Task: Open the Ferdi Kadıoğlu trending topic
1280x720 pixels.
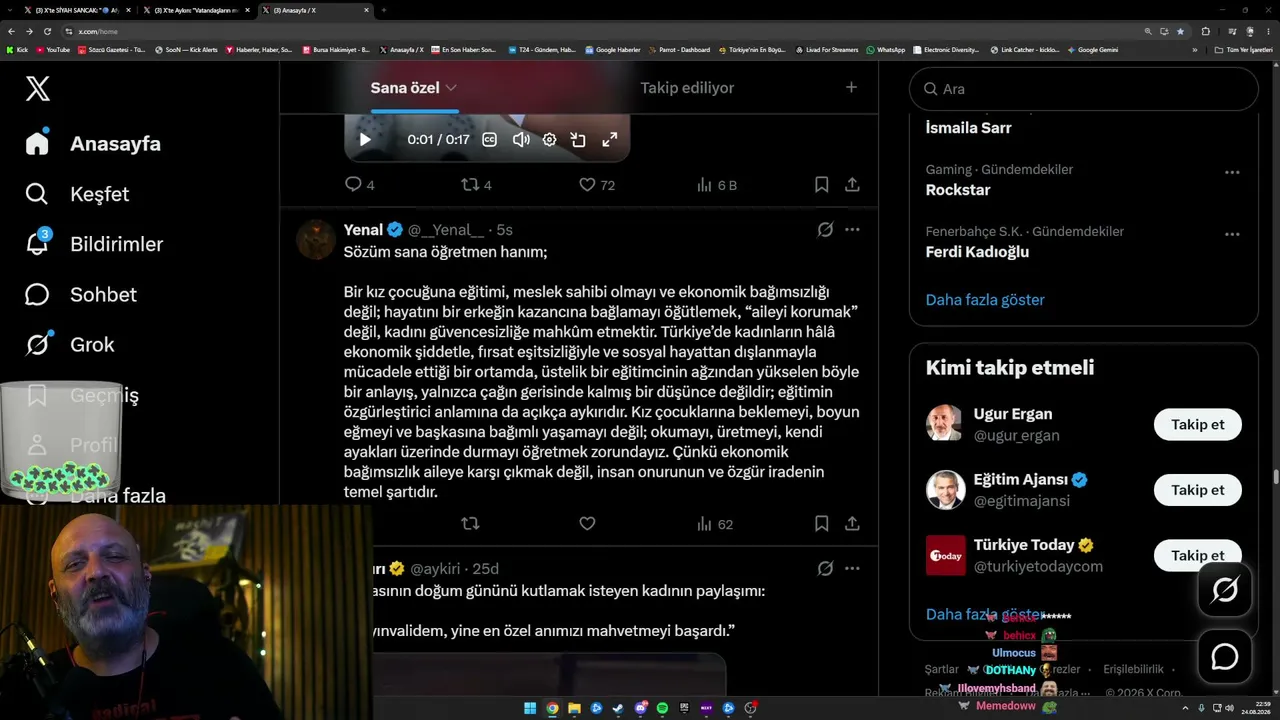Action: [x=977, y=252]
